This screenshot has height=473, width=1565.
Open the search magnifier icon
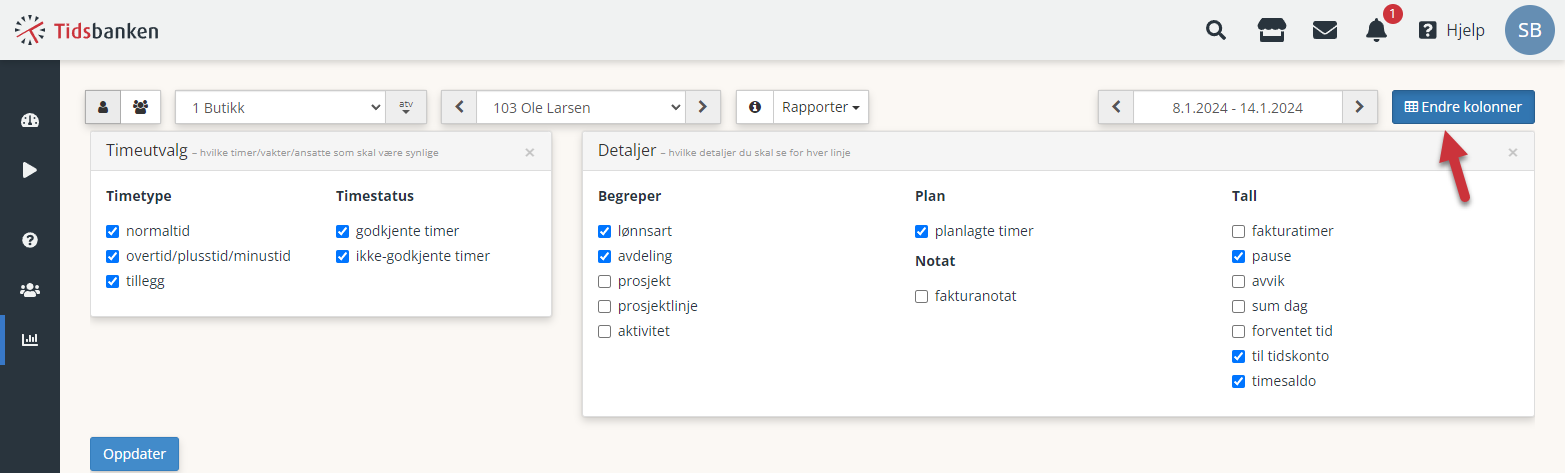pyautogui.click(x=1216, y=30)
